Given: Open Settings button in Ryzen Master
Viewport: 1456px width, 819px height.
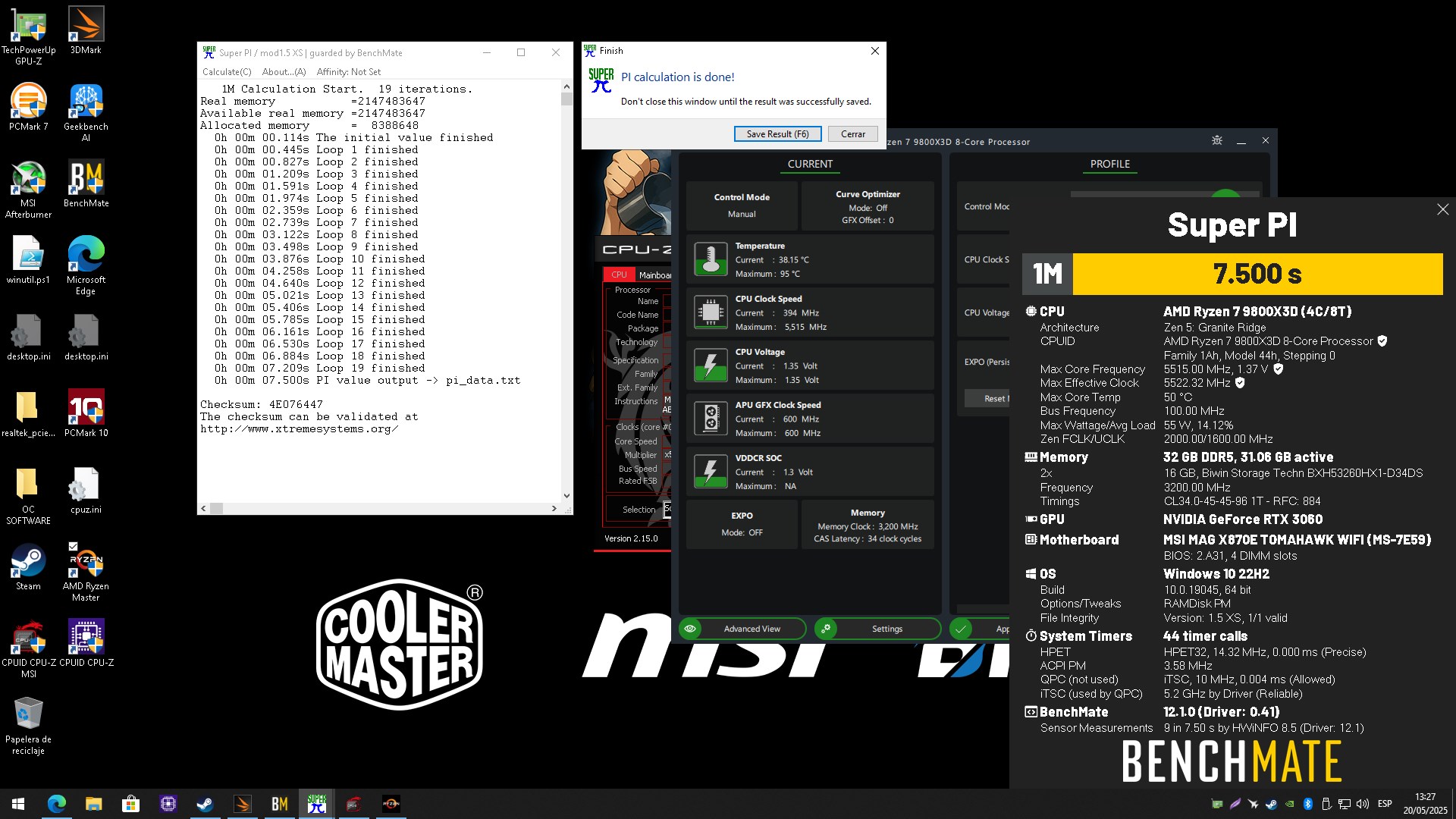Looking at the screenshot, I should click(x=877, y=629).
